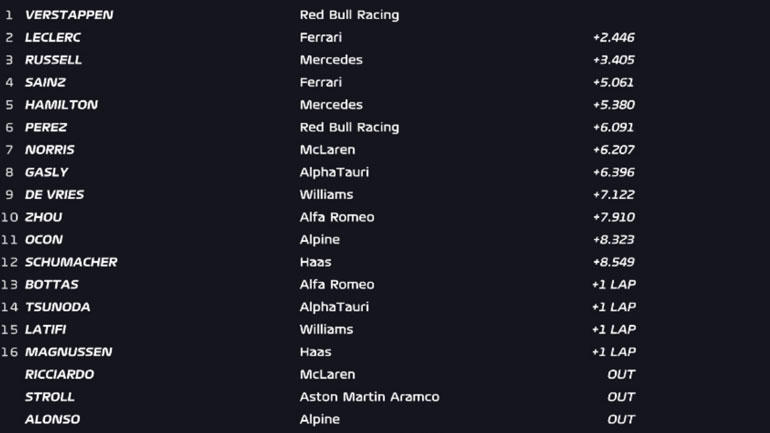Click Alpine team in OCON row
The image size is (770, 433).
pos(320,240)
